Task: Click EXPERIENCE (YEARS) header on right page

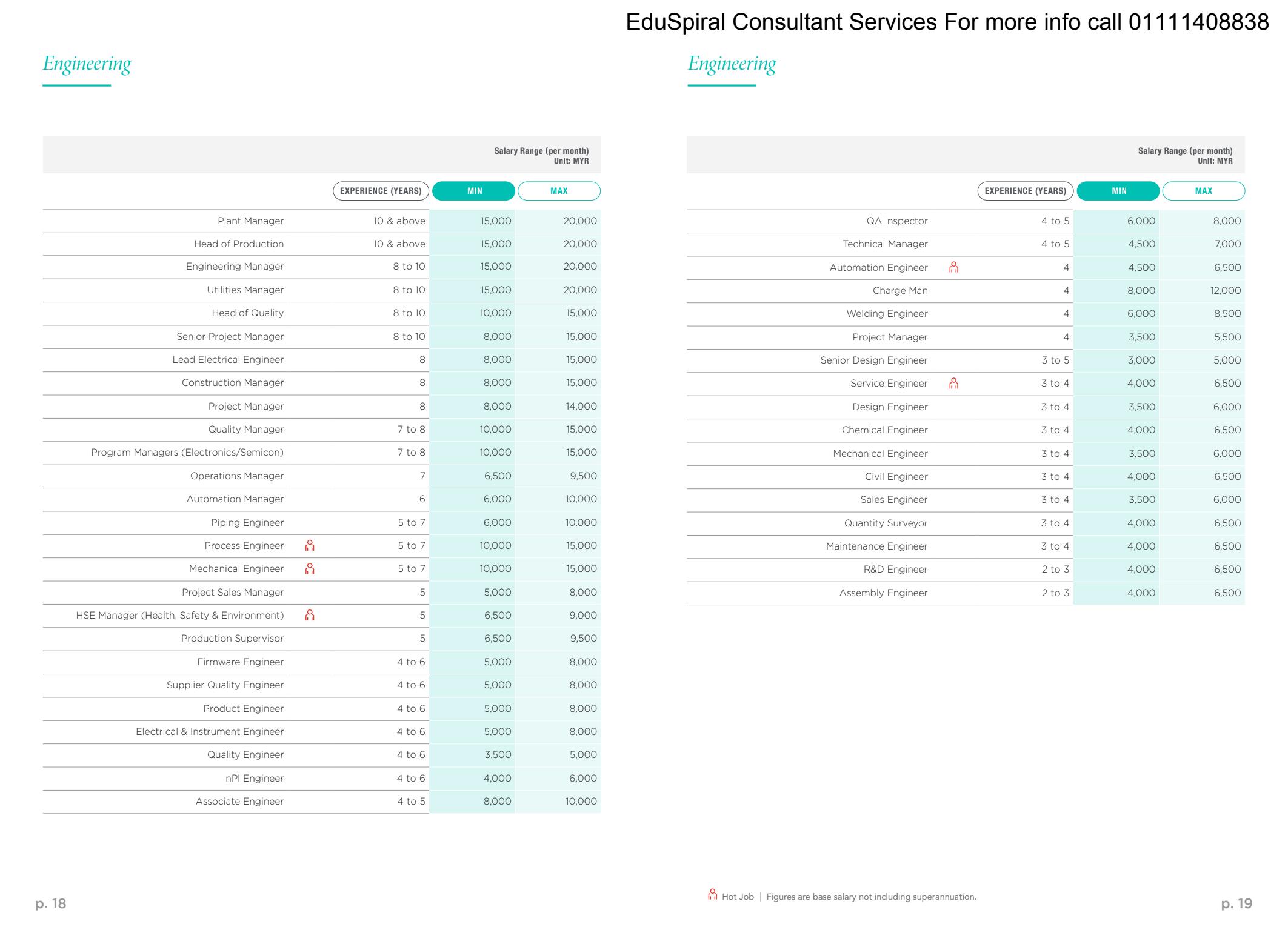Action: point(1025,191)
